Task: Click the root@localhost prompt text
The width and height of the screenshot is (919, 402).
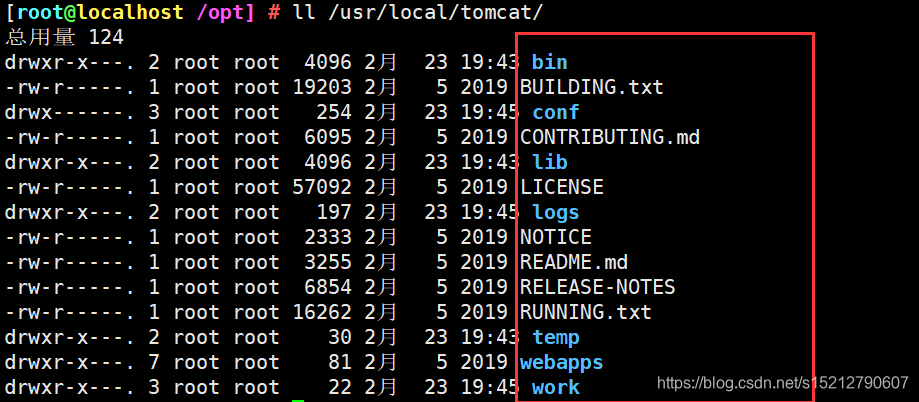Action: 100,12
